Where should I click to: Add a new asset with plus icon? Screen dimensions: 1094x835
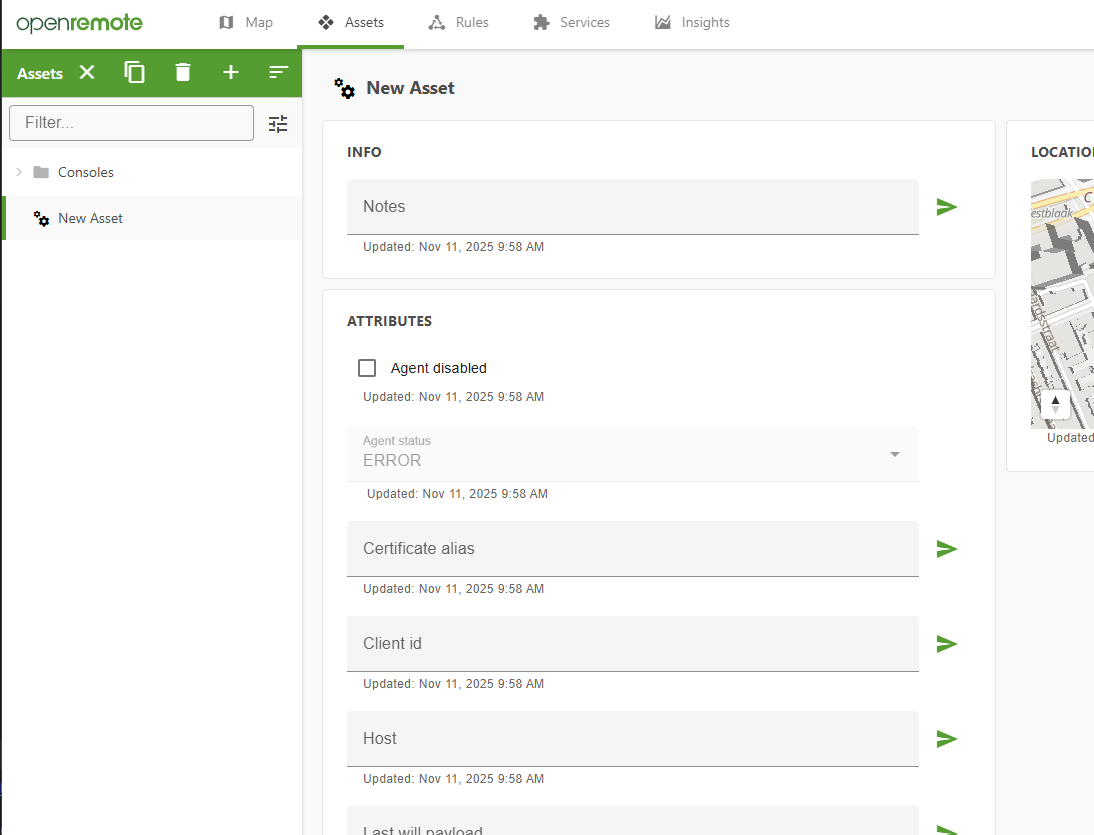tap(231, 73)
